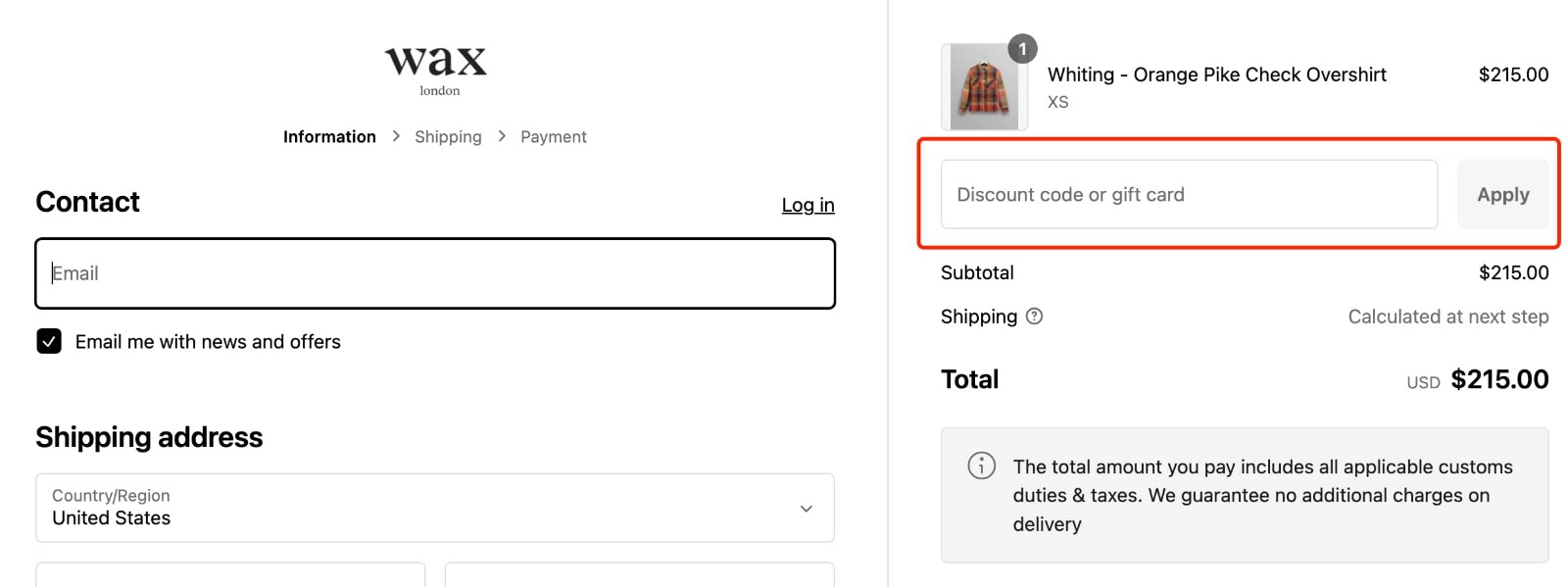This screenshot has height=587, width=1568.
Task: Uncheck 'Email me with news and offers'
Action: point(48,341)
